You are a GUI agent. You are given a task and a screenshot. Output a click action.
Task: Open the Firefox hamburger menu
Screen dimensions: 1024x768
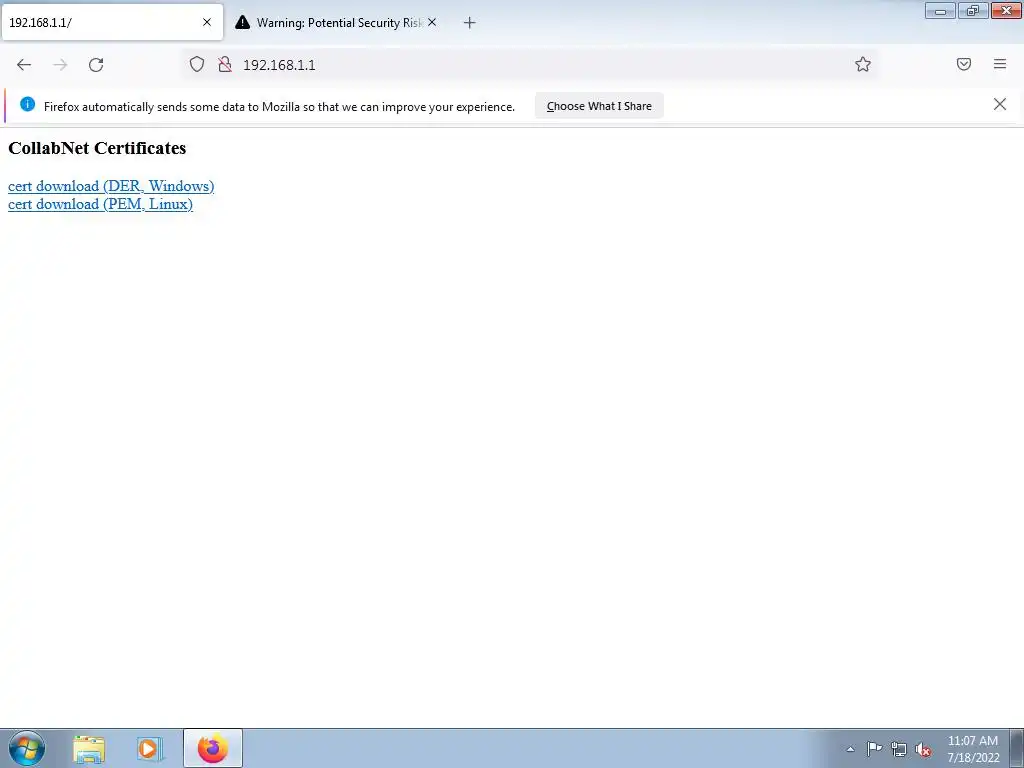(1000, 64)
